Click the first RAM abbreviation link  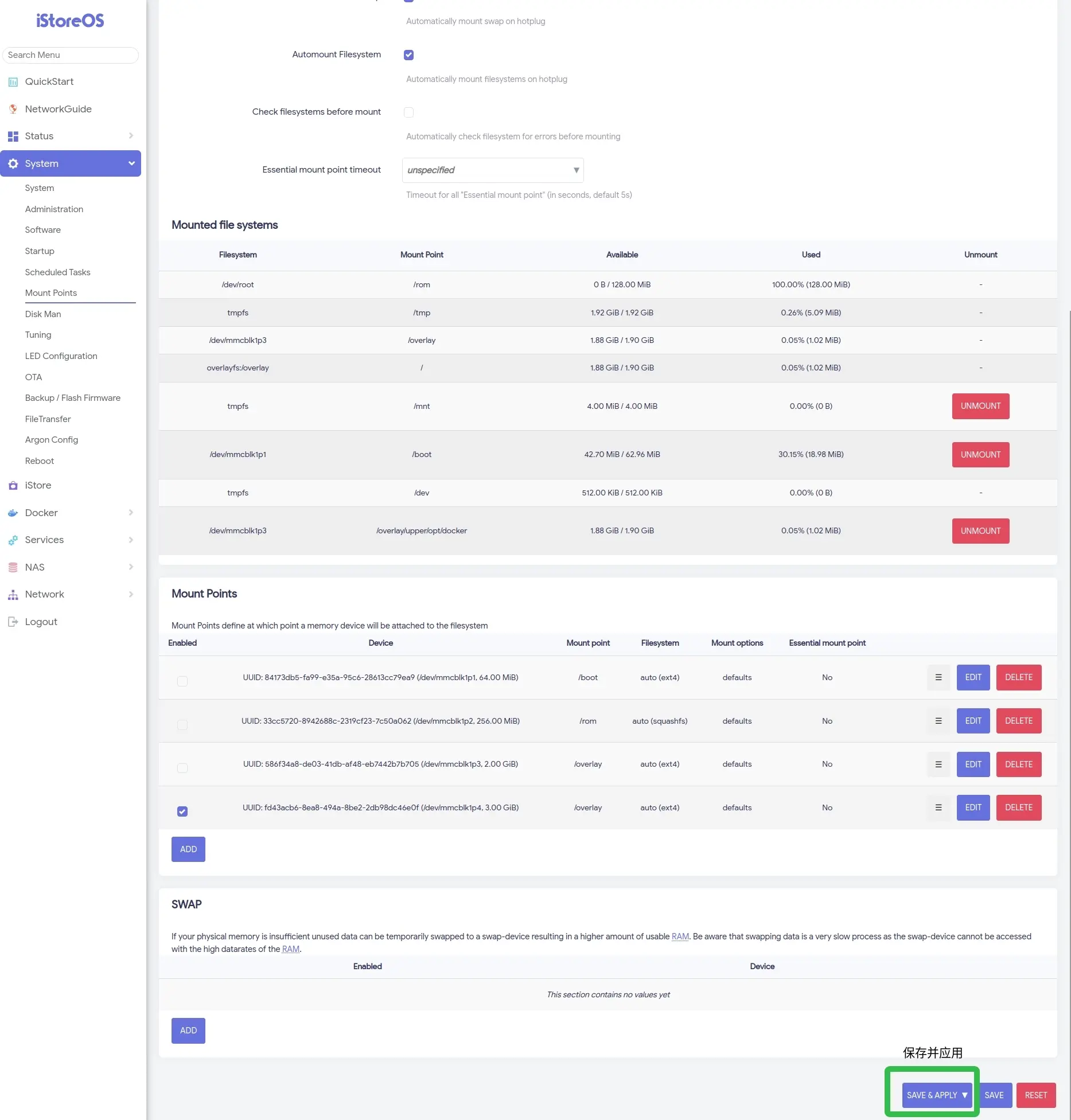(680, 936)
